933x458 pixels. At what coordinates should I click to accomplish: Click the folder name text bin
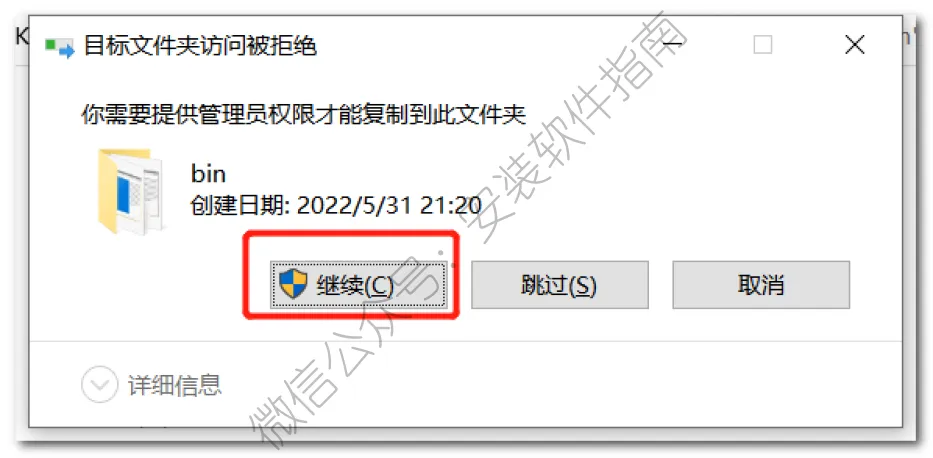208,174
